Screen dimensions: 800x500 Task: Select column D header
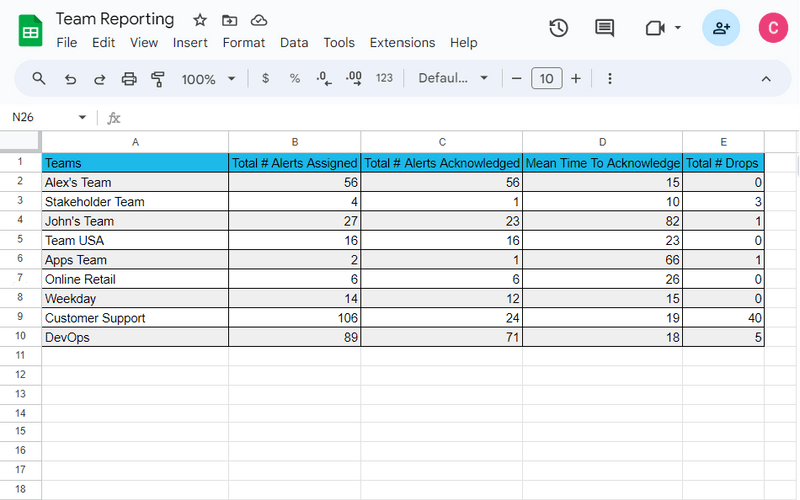(603, 142)
